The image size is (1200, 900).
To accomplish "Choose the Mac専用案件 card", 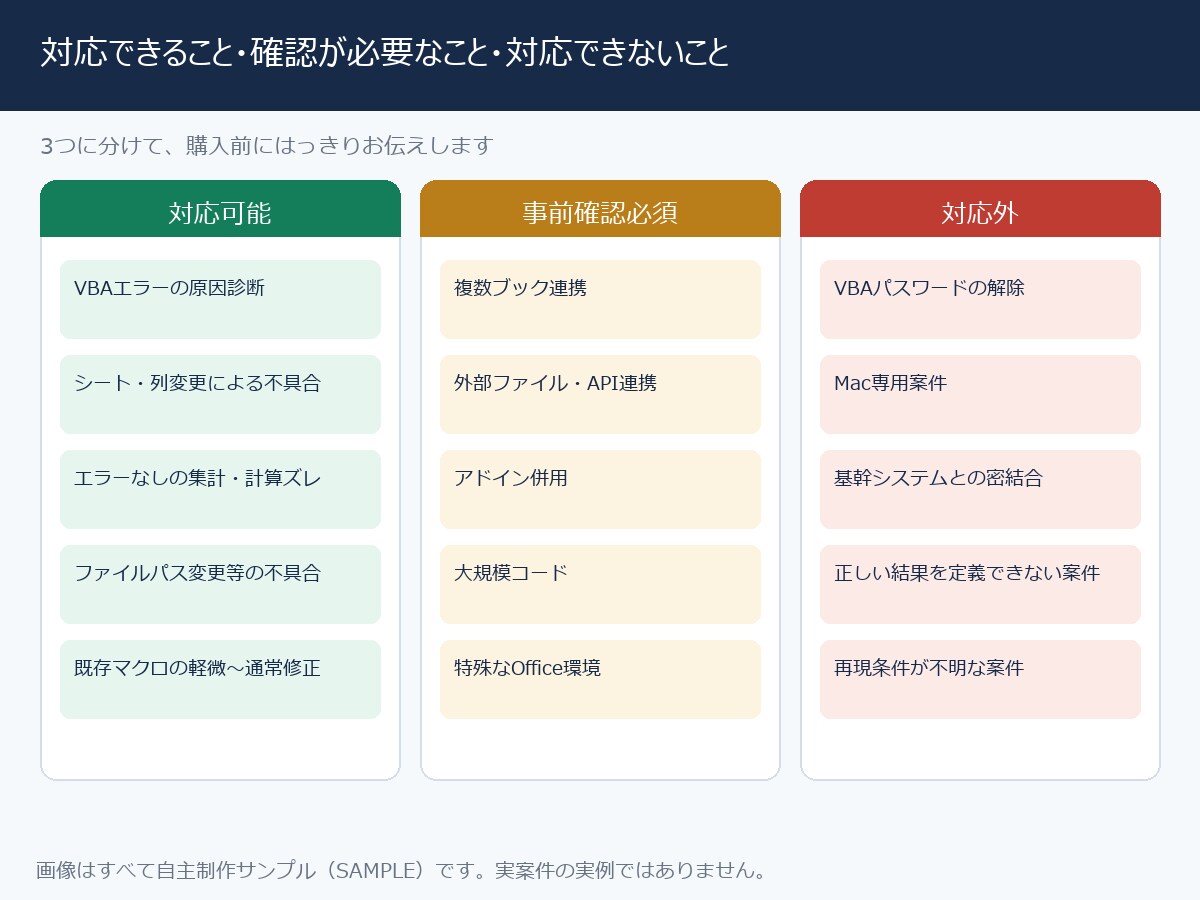I will 980,395.
